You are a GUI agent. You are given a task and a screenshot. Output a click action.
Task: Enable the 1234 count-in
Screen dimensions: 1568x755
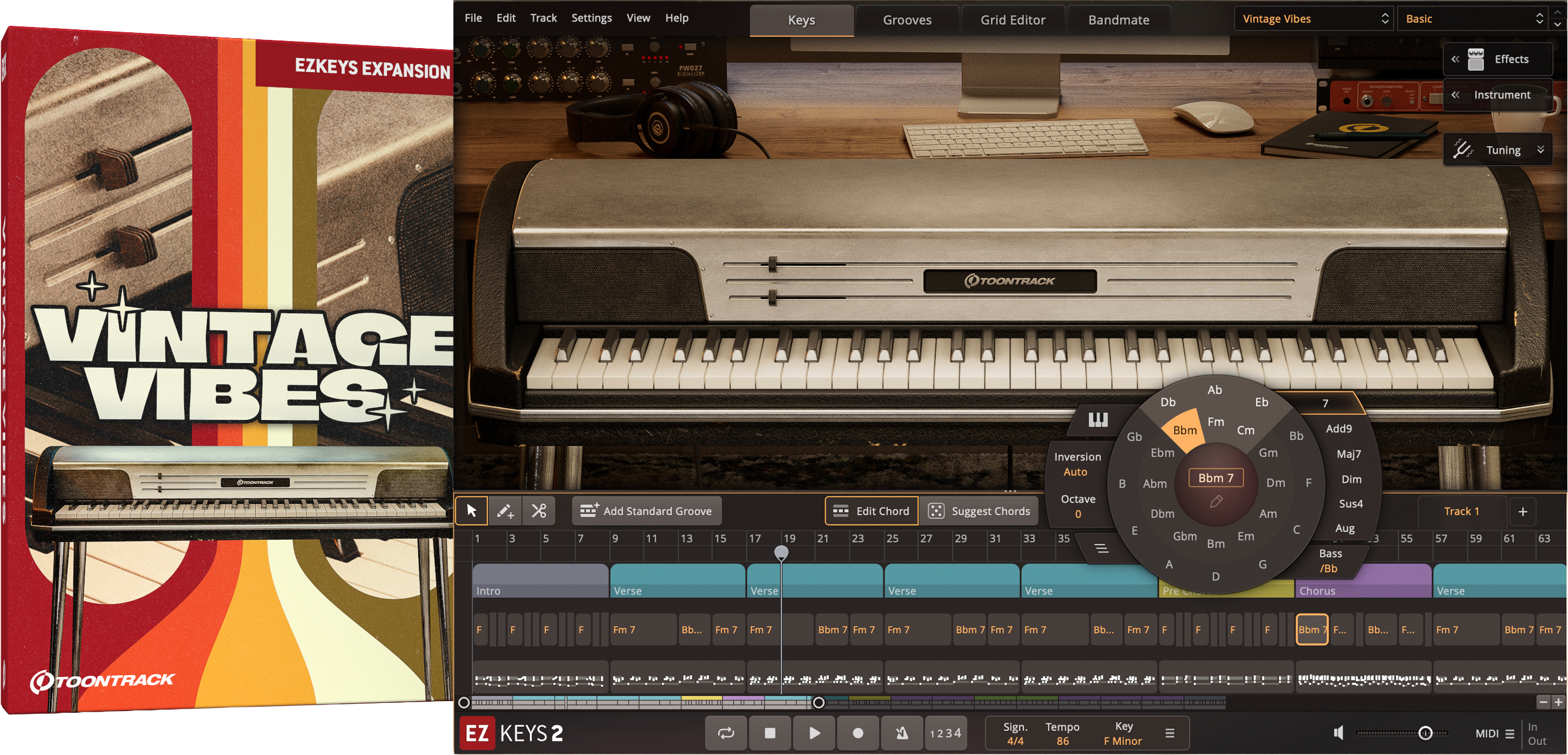(945, 733)
